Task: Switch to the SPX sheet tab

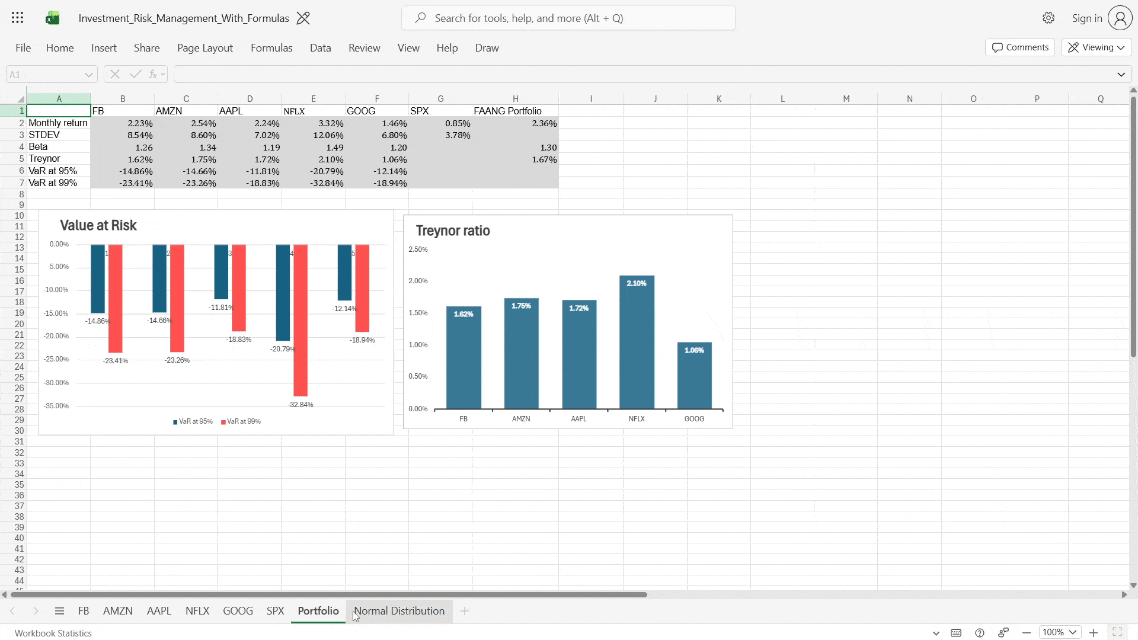Action: click(x=275, y=611)
